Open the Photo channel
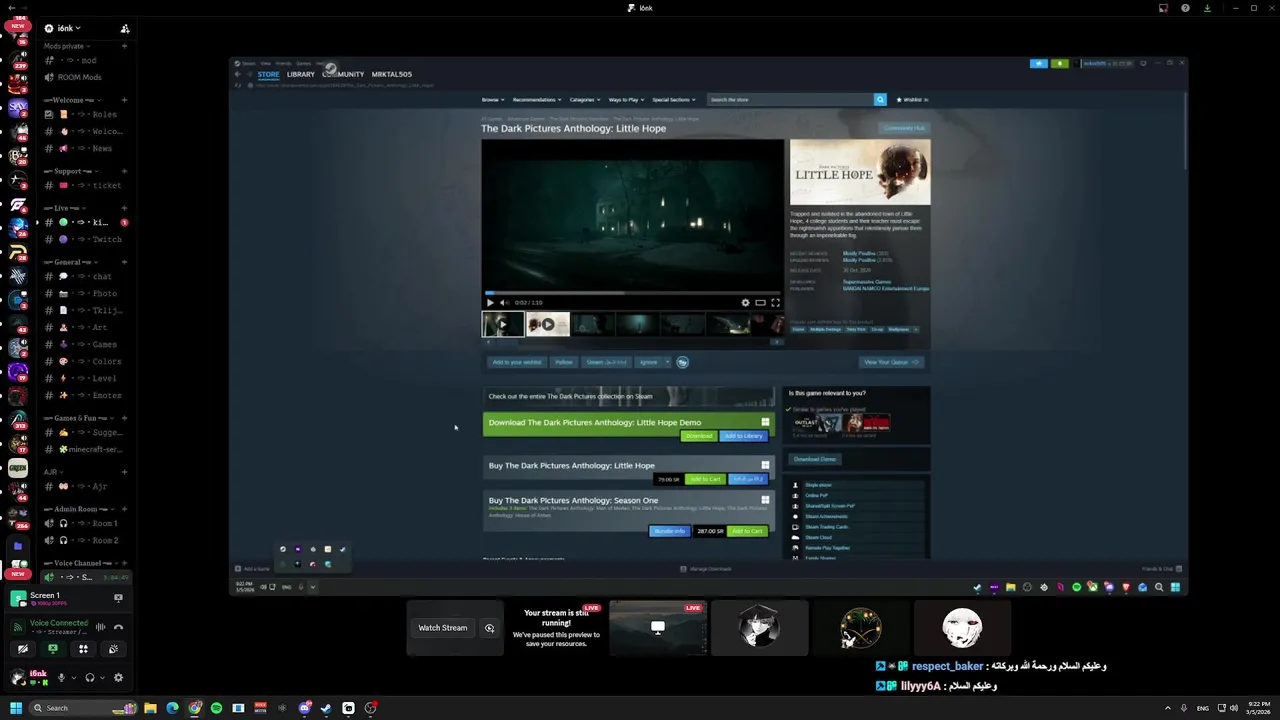The height and width of the screenshot is (720, 1280). pos(87,293)
